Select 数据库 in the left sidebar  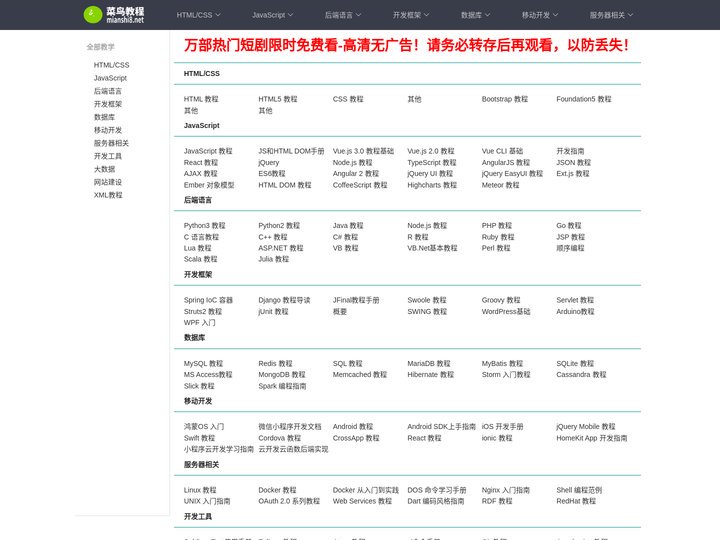click(x=104, y=117)
